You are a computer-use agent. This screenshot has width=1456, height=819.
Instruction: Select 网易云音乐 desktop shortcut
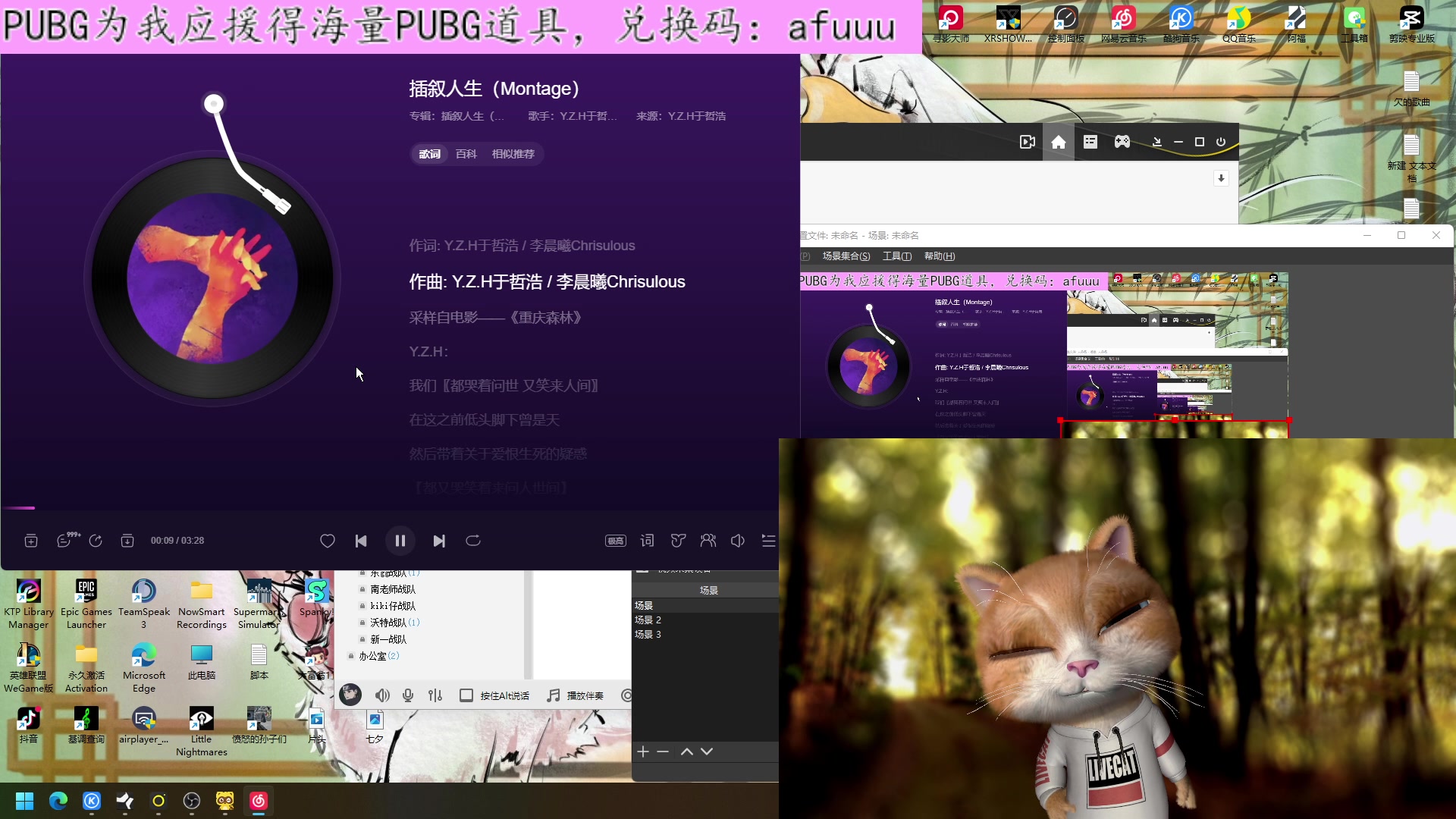[x=1124, y=24]
